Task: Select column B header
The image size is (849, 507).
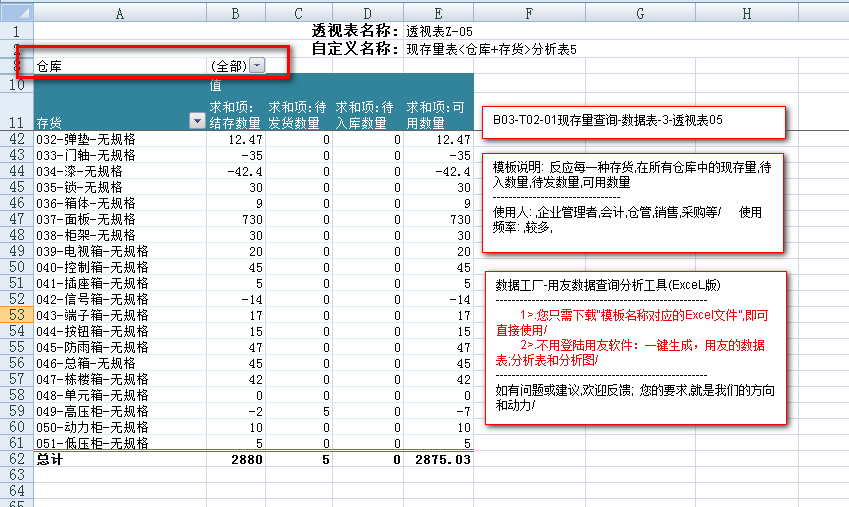Action: tap(237, 12)
